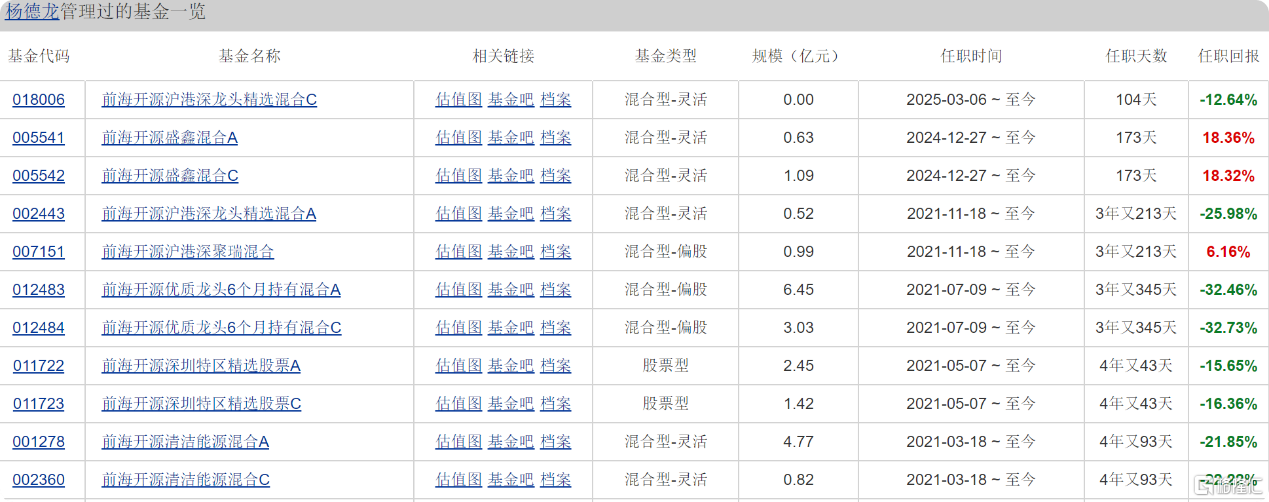Viewport: 1269px width, 502px height.
Task: Open 基金吧 for fund 011722
Action: click(511, 366)
